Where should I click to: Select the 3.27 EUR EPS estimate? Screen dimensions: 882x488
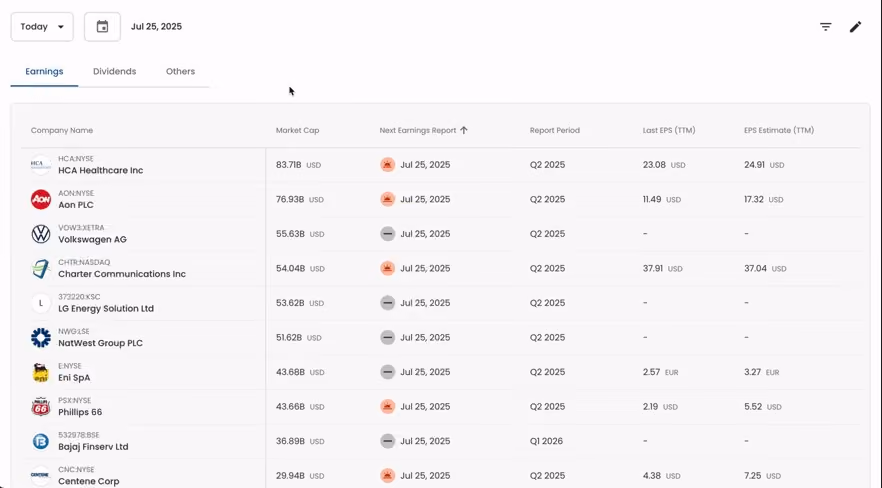762,372
